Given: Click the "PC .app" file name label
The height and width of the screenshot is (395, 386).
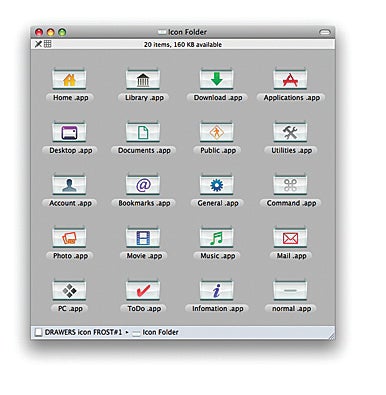Looking at the screenshot, I should pos(70,309).
